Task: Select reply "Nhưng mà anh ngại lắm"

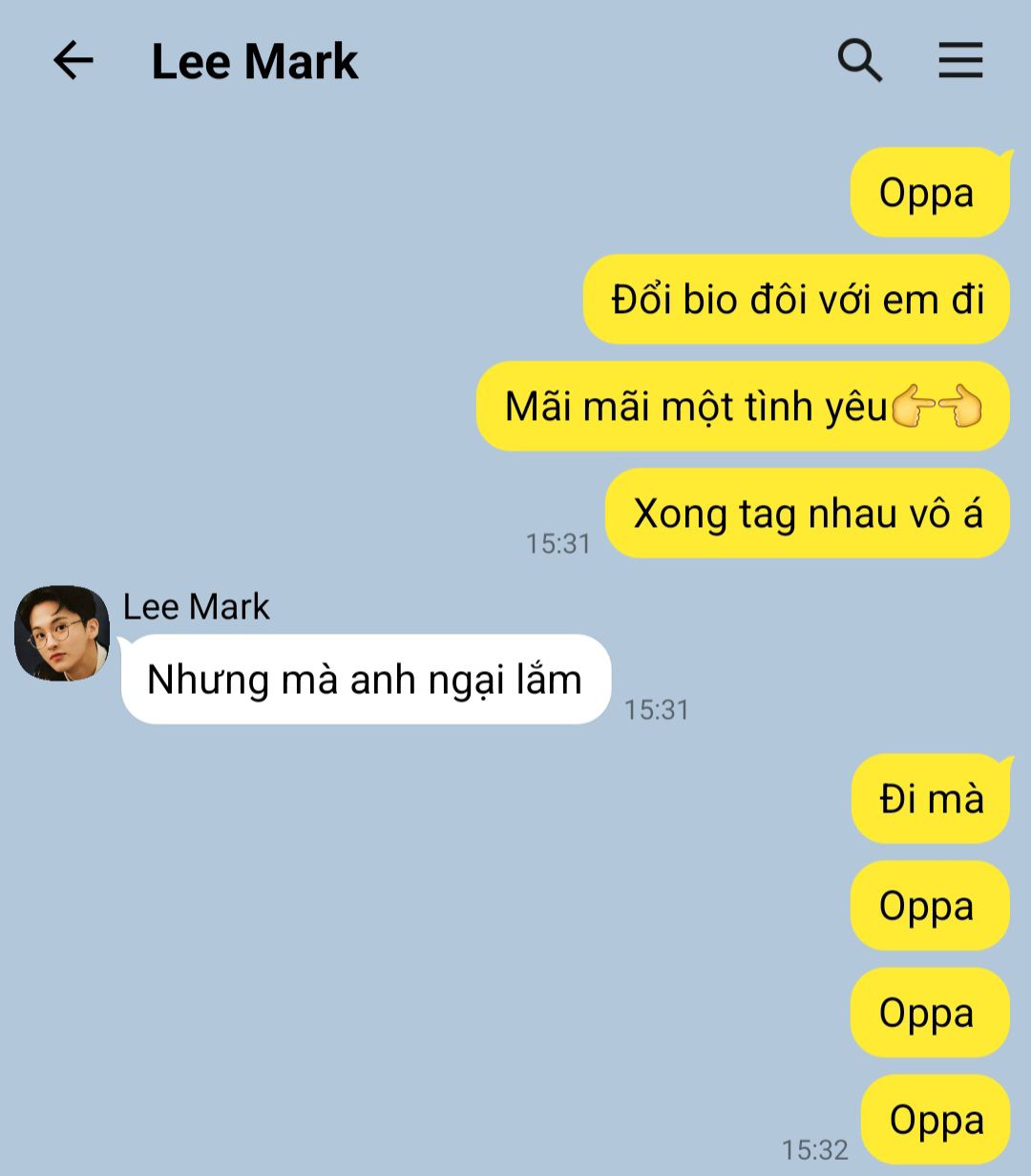Action: (x=366, y=680)
